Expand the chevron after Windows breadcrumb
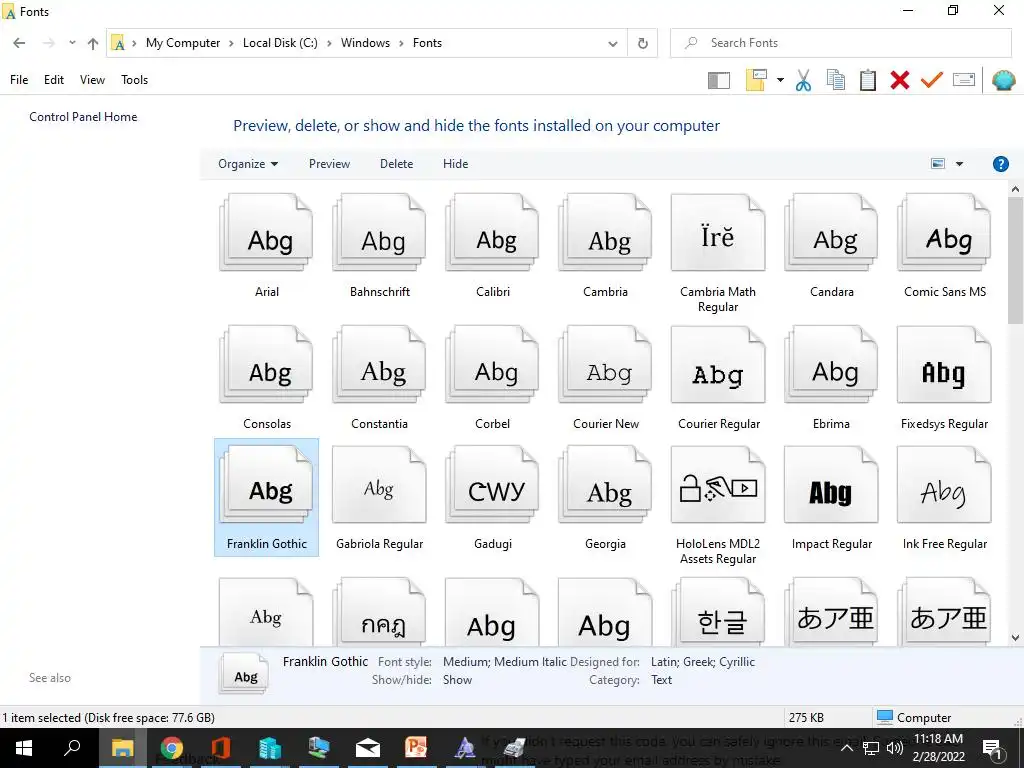The height and width of the screenshot is (768, 1024). tap(402, 43)
